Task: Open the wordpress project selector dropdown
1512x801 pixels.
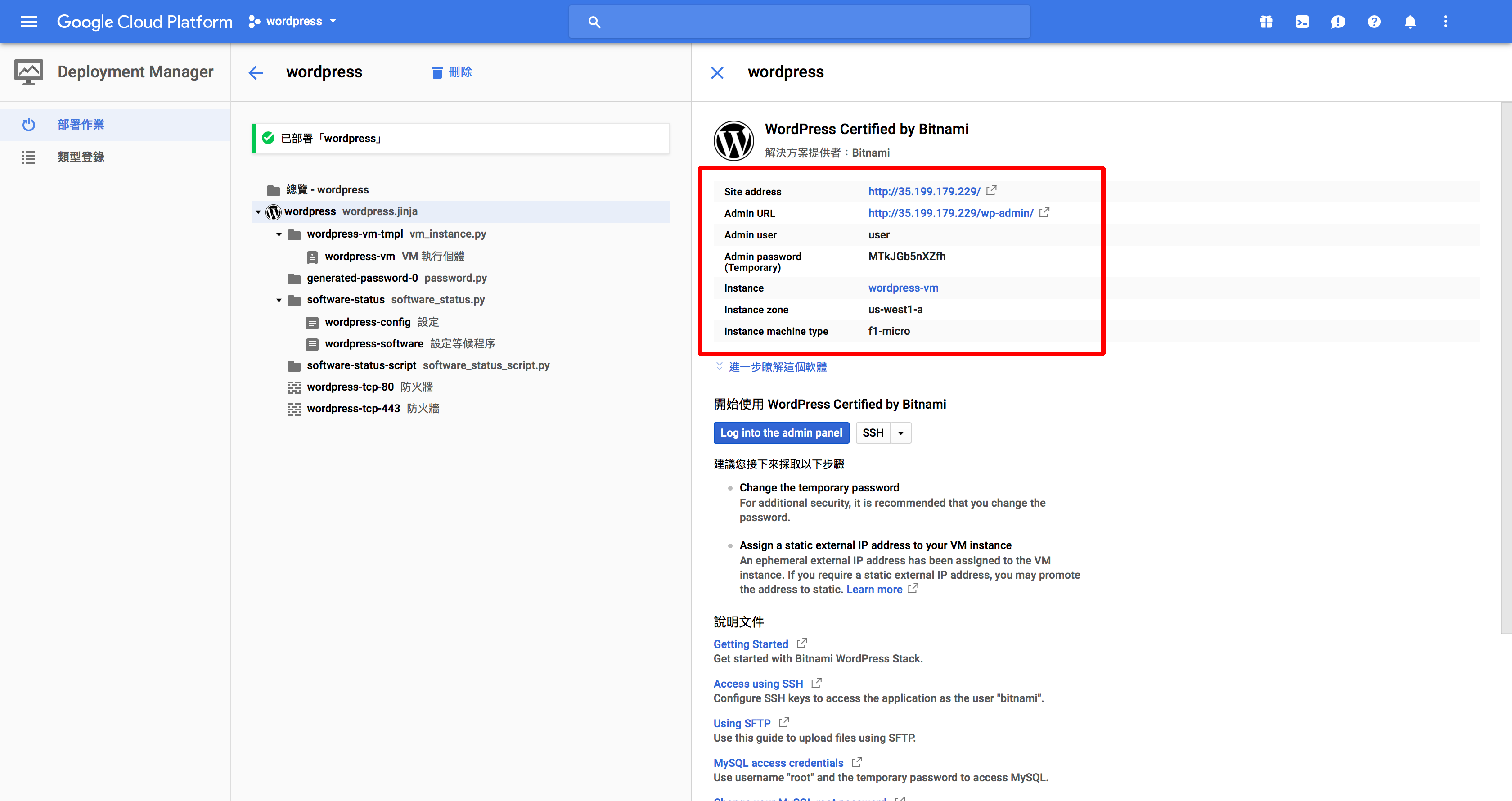Action: [x=292, y=22]
